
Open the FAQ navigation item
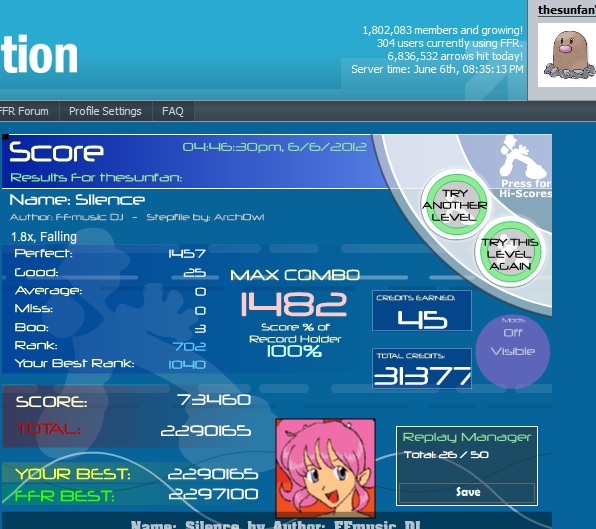pyautogui.click(x=173, y=111)
